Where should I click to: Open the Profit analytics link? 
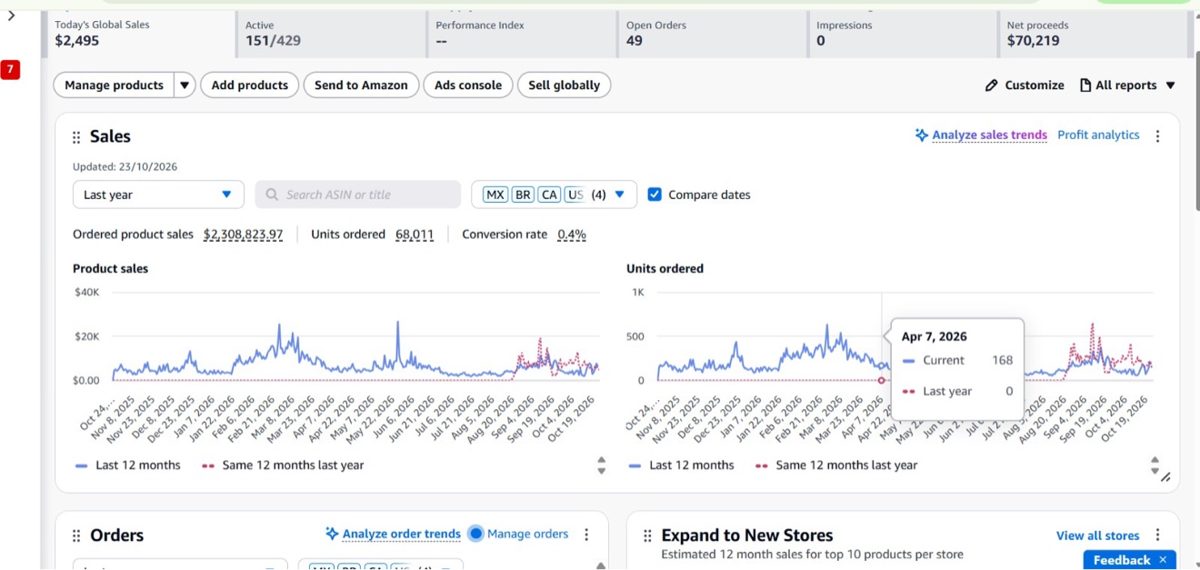tap(1098, 135)
